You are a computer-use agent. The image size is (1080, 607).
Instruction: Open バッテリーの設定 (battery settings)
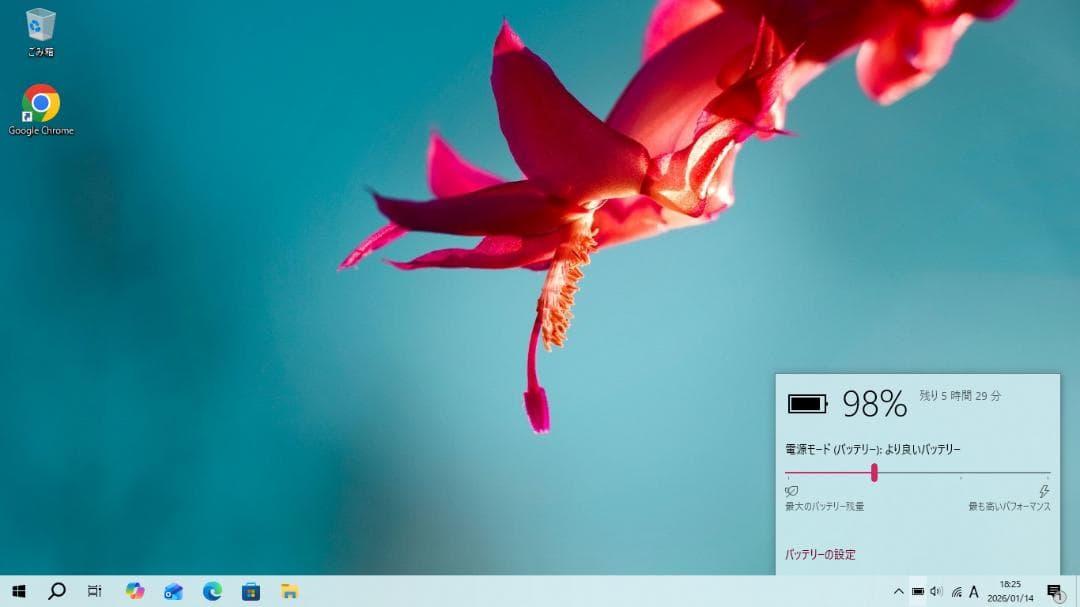pos(822,554)
